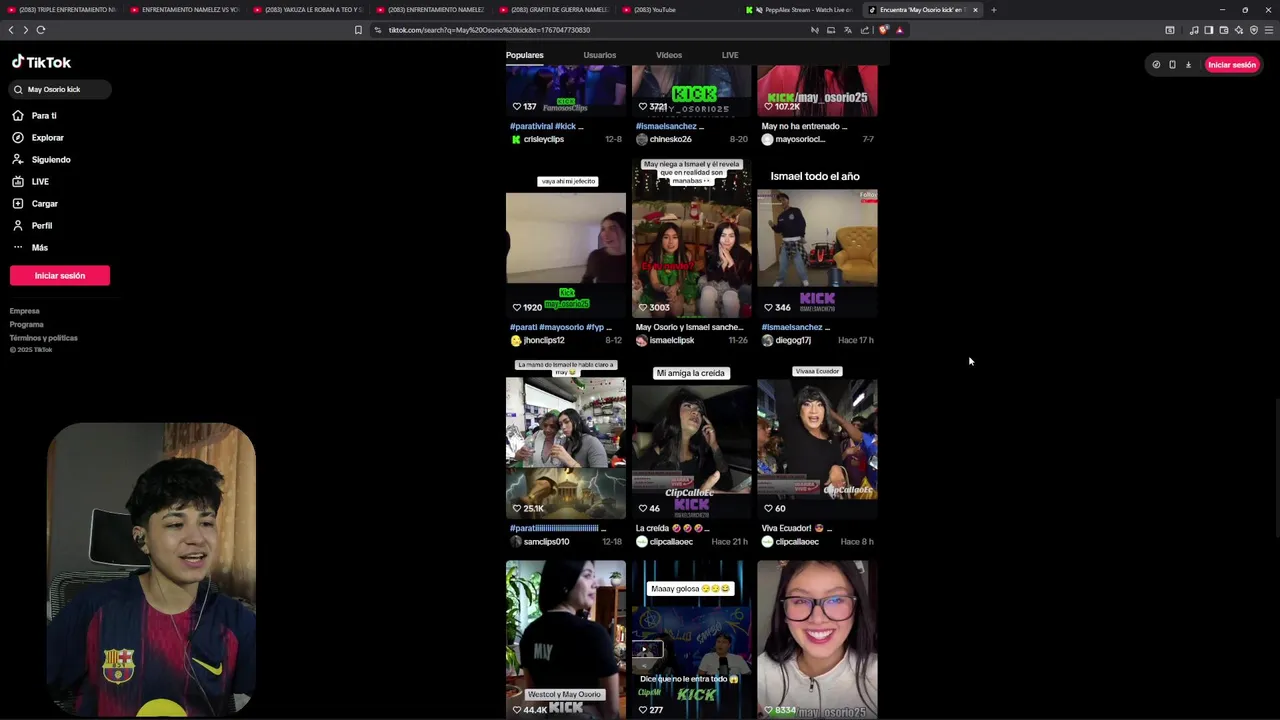Visit jhonclips12 user profile
Image resolution: width=1280 pixels, height=720 pixels.
544,341
